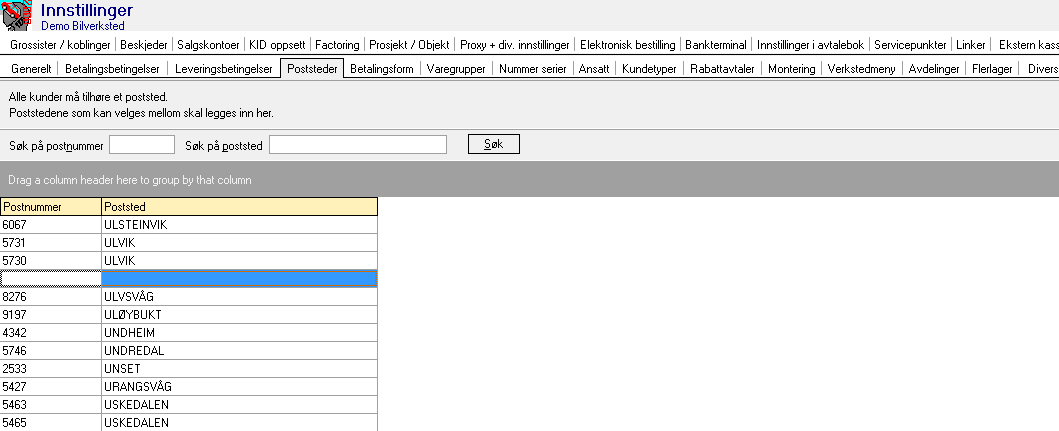Switch to the Flerlager tab
Viewport: 1059px width, 431px height.
coord(992,69)
